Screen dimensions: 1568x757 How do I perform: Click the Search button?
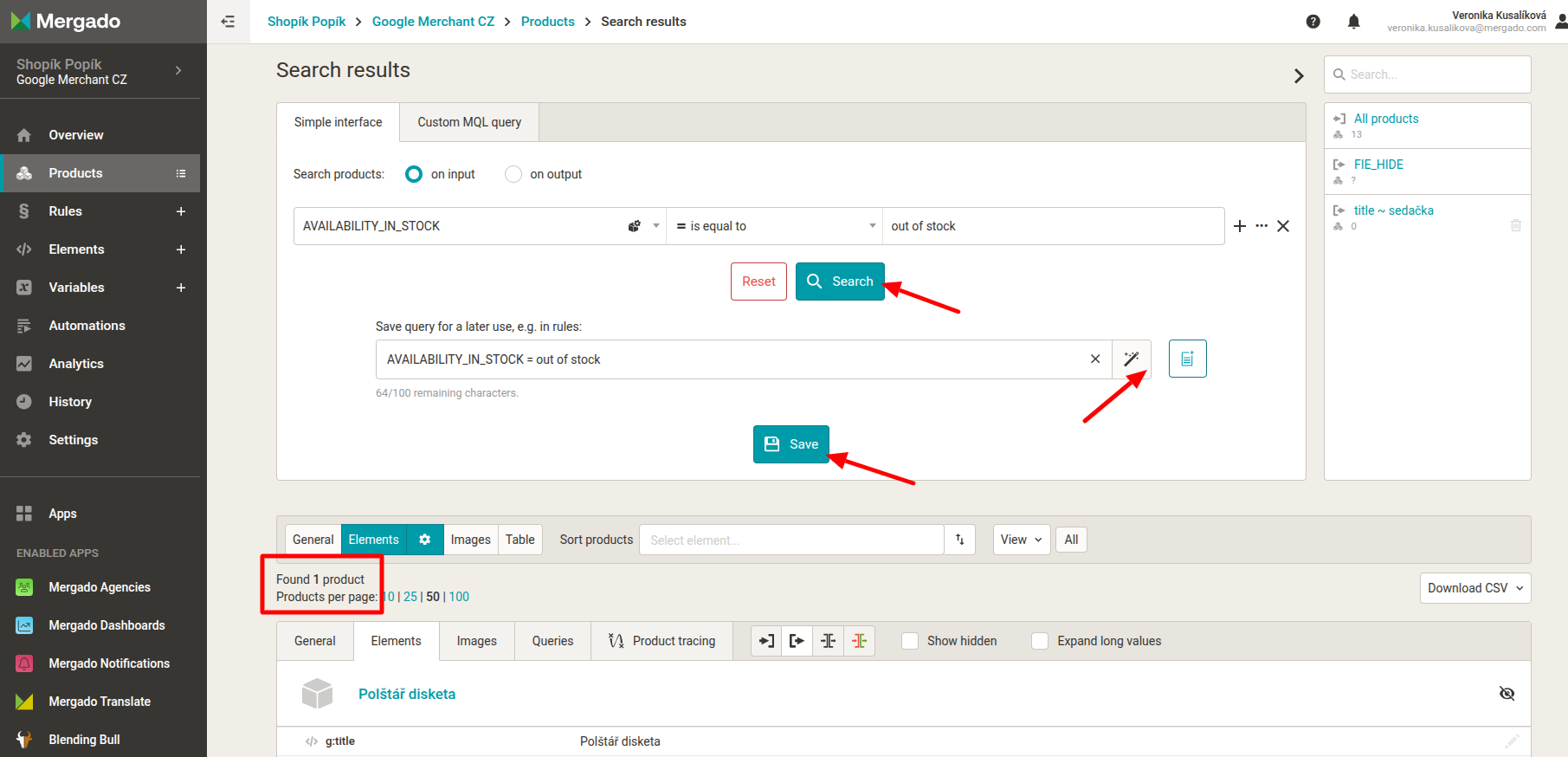point(840,281)
